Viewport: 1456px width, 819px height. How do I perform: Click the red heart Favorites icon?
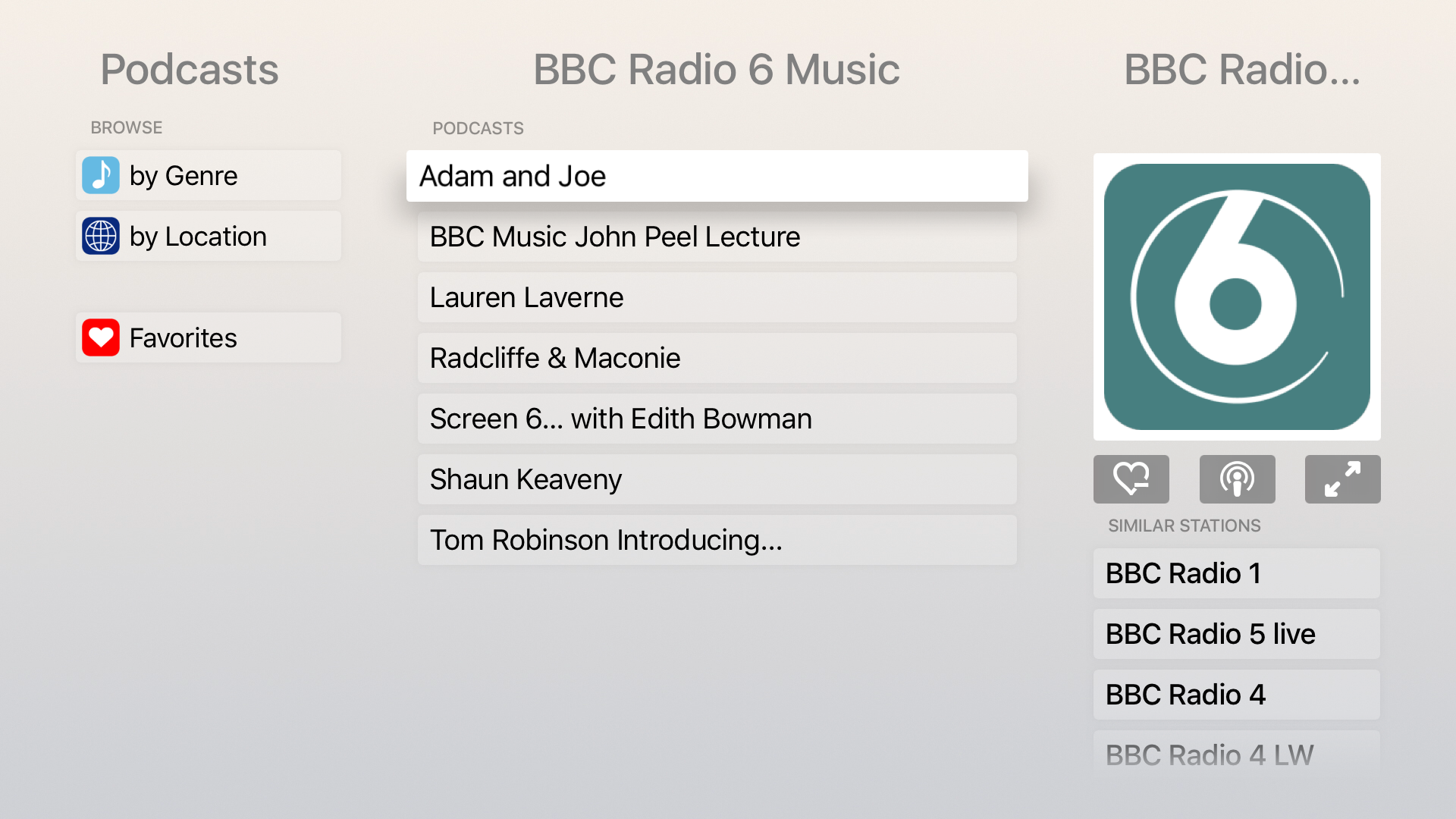(101, 337)
